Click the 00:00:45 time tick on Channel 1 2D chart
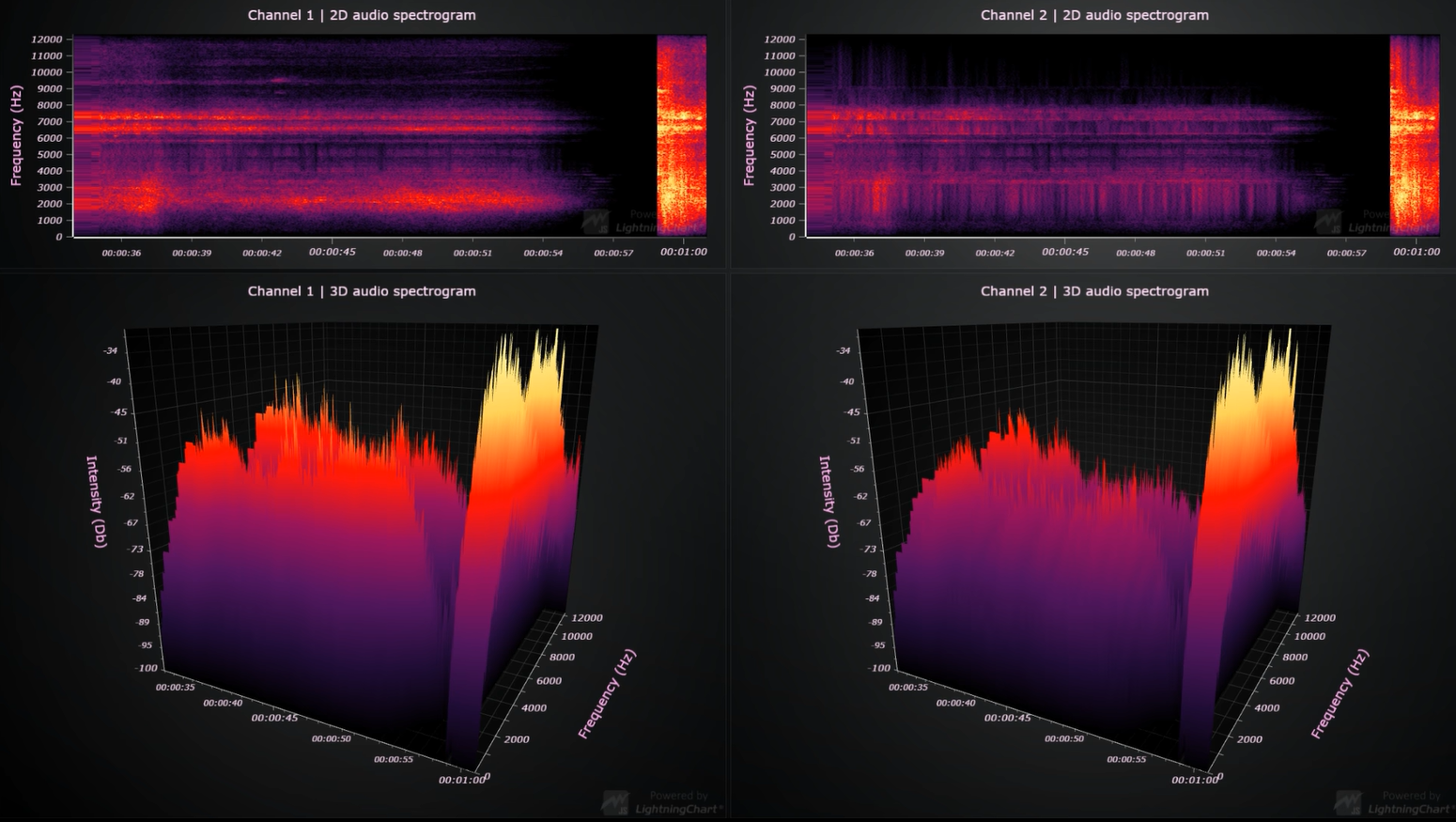The height and width of the screenshot is (822, 1456). 332,252
